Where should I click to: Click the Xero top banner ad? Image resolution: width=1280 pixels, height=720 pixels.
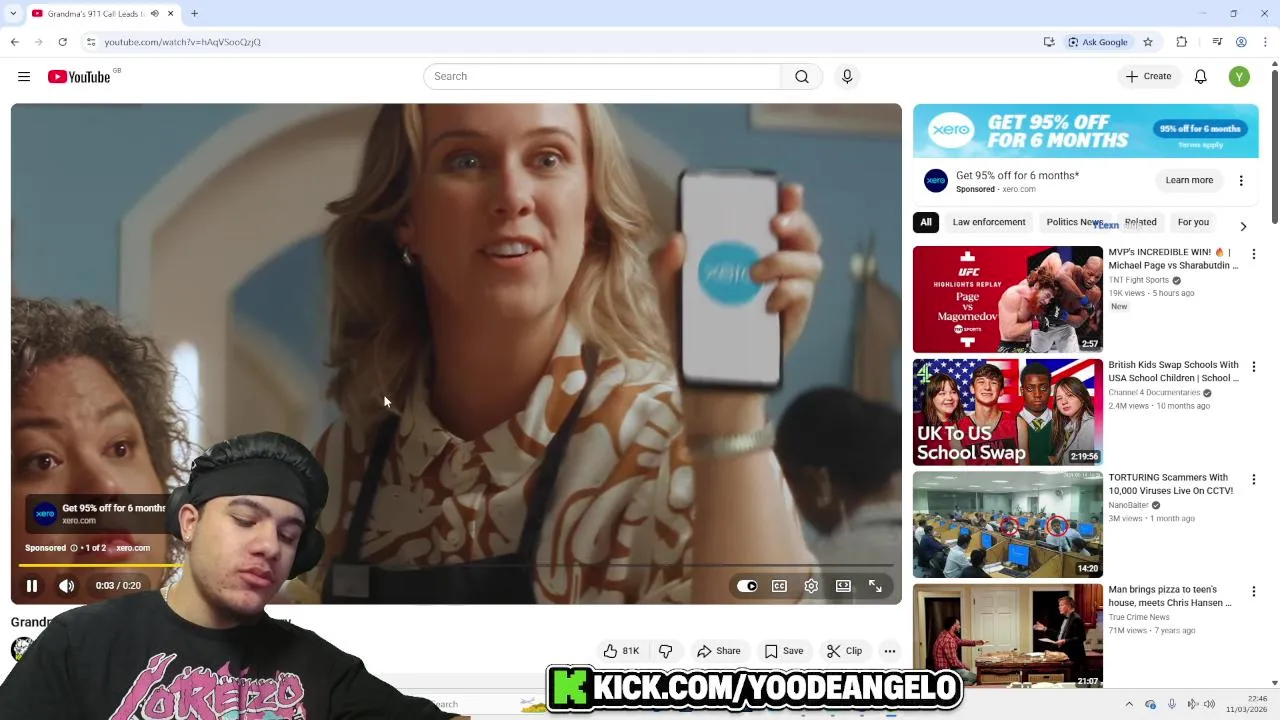coord(1086,131)
